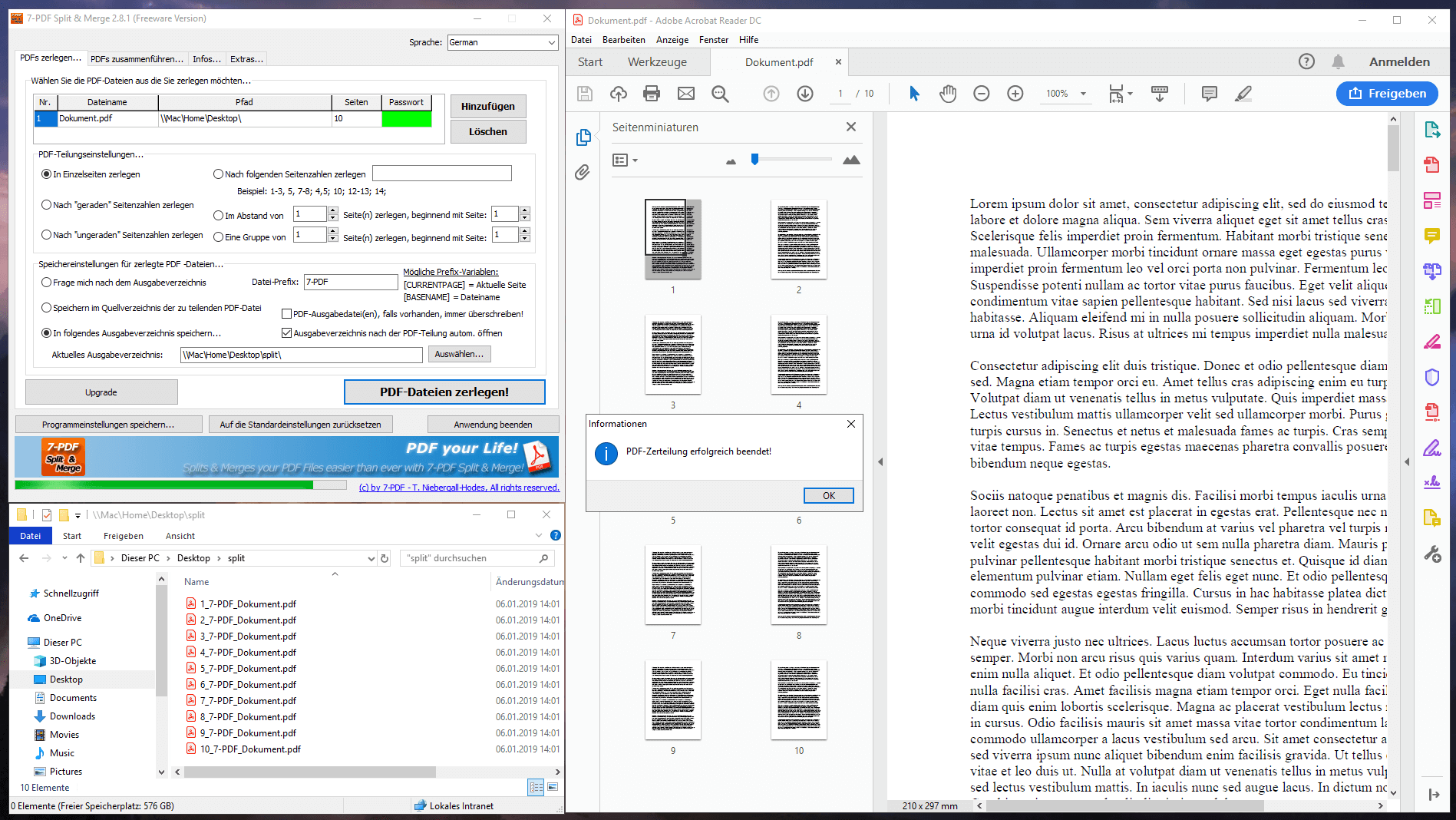Select page 2 thumbnail in Acrobat

(x=799, y=240)
